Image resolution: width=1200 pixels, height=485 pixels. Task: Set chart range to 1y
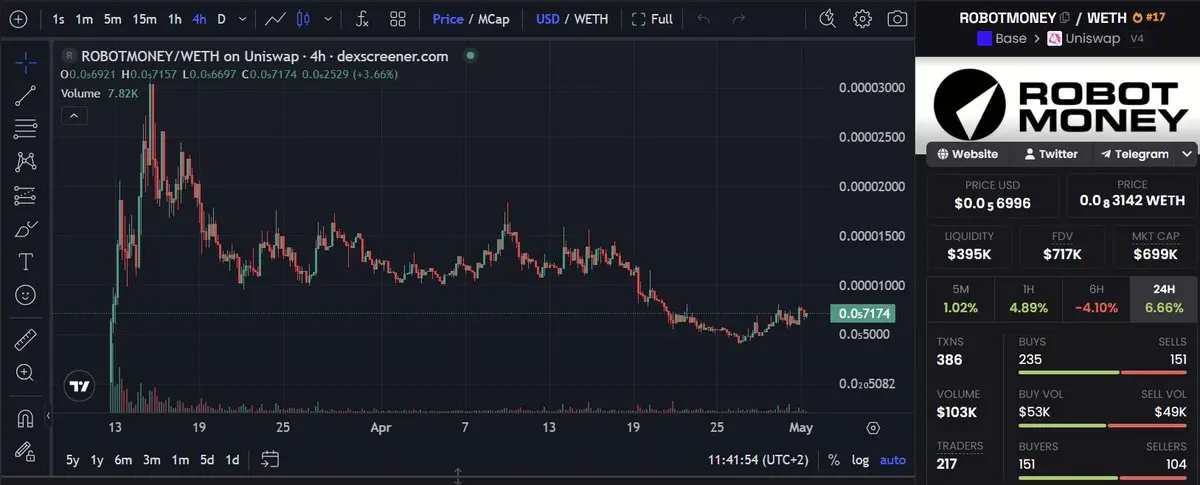97,460
